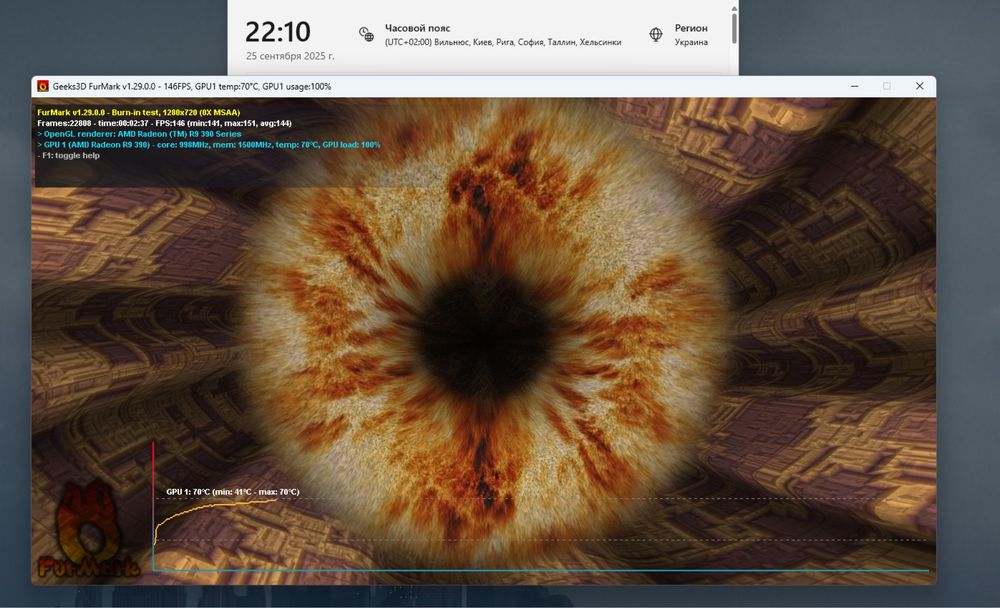Click the 'Регион' label
The height and width of the screenshot is (608, 1000).
click(691, 28)
